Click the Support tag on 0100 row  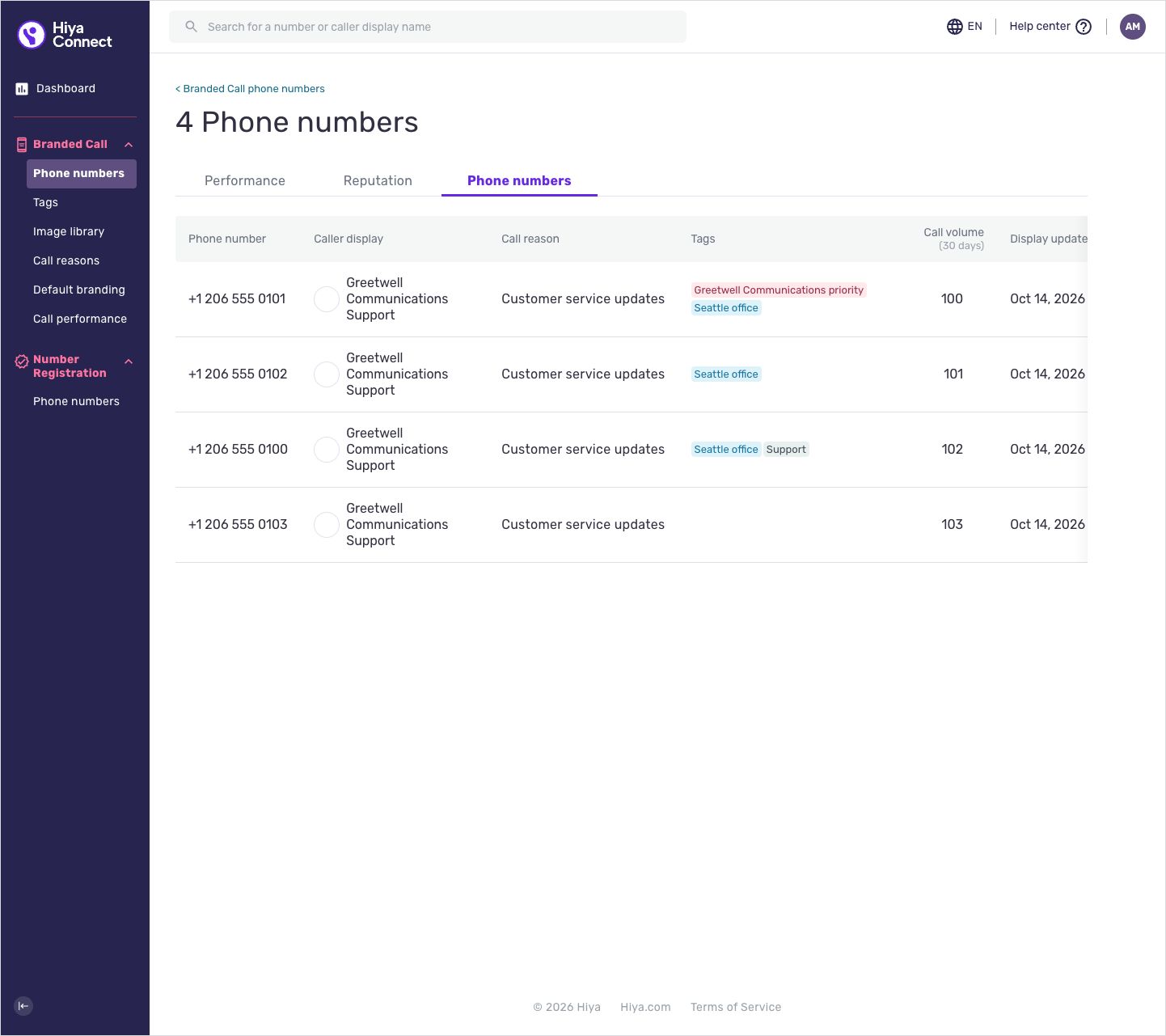pos(786,450)
